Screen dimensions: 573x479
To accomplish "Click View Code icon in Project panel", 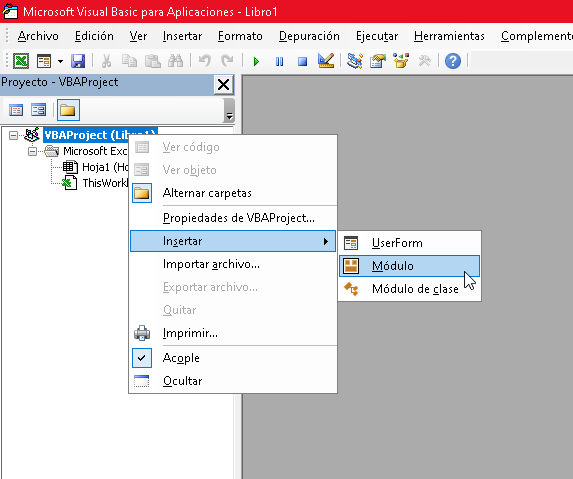I will [16, 110].
